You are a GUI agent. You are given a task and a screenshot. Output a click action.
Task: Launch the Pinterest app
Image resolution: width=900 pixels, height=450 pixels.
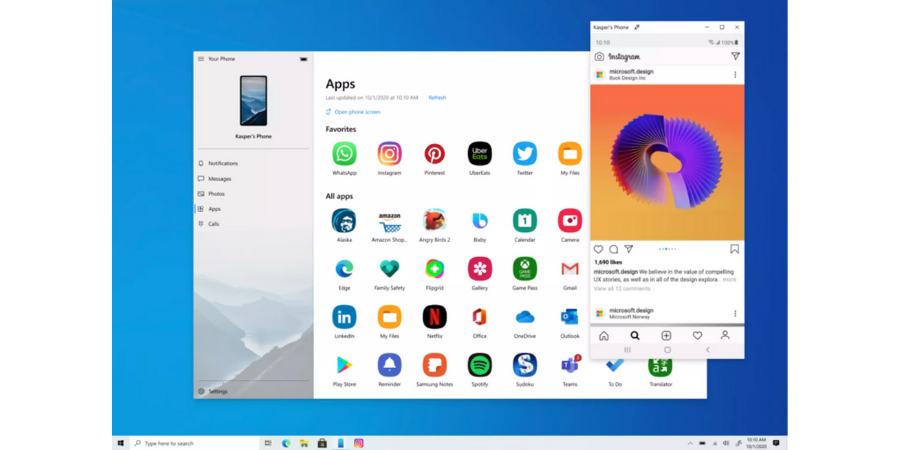click(x=434, y=154)
